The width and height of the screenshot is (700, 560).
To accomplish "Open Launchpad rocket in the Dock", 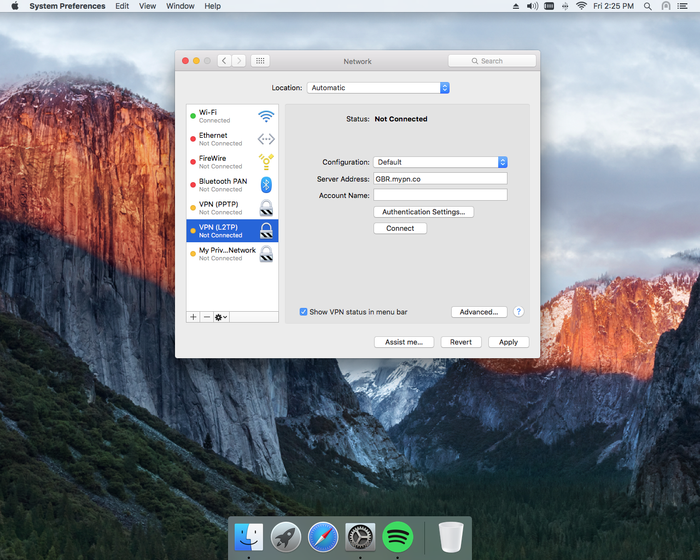I will point(286,537).
